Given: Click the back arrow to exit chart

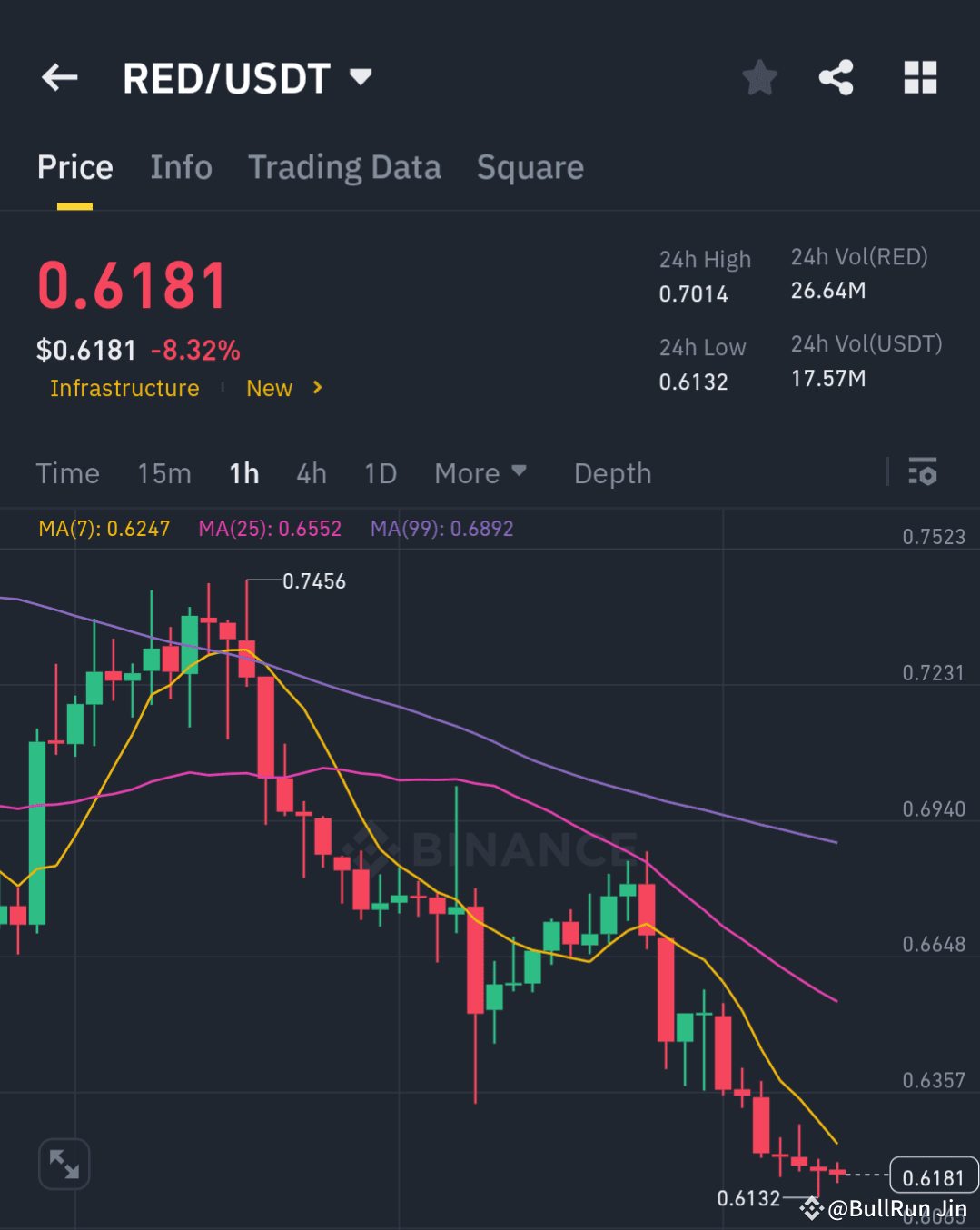Looking at the screenshot, I should click(59, 77).
